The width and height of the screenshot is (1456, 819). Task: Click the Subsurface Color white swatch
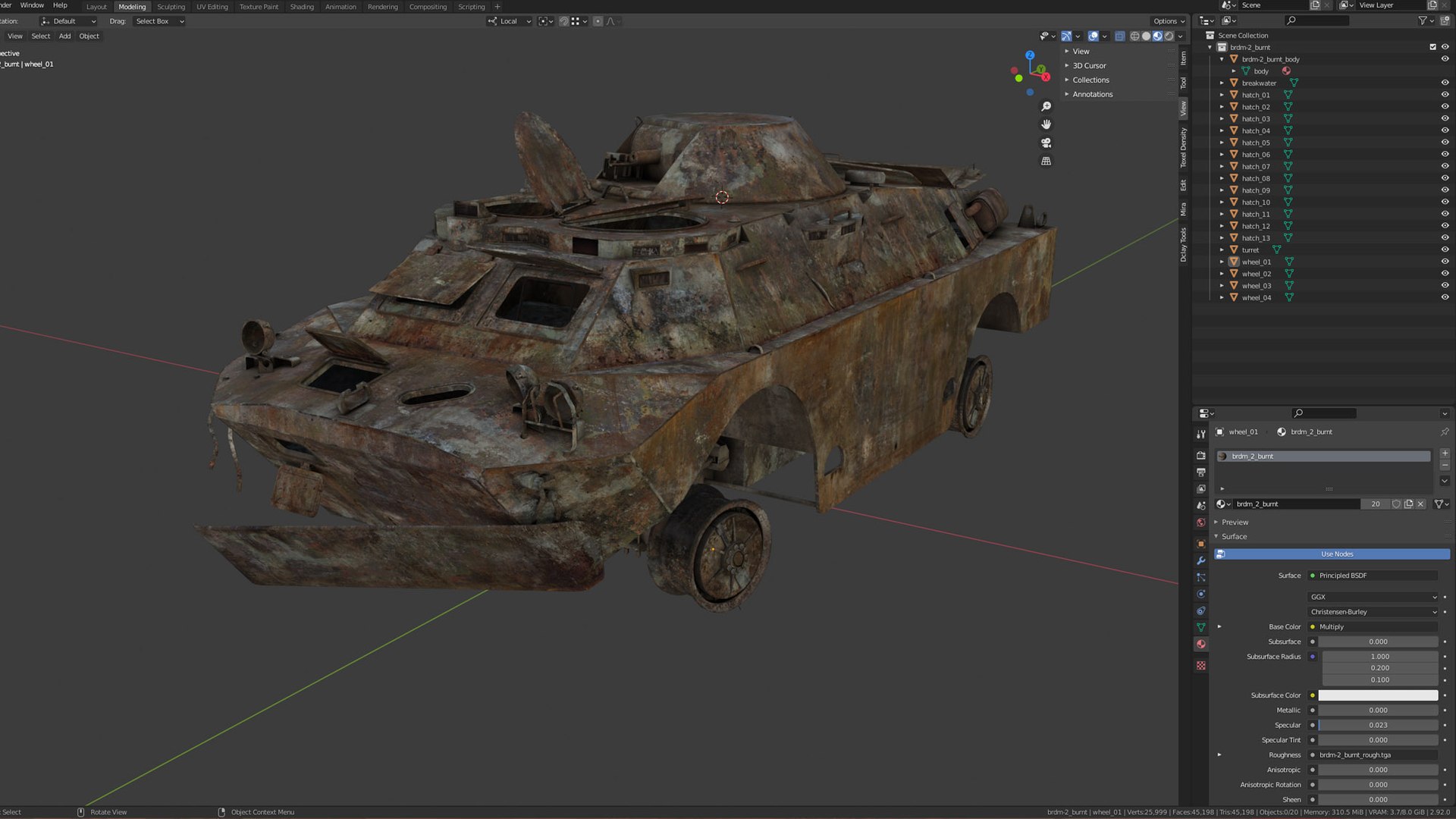click(1378, 695)
